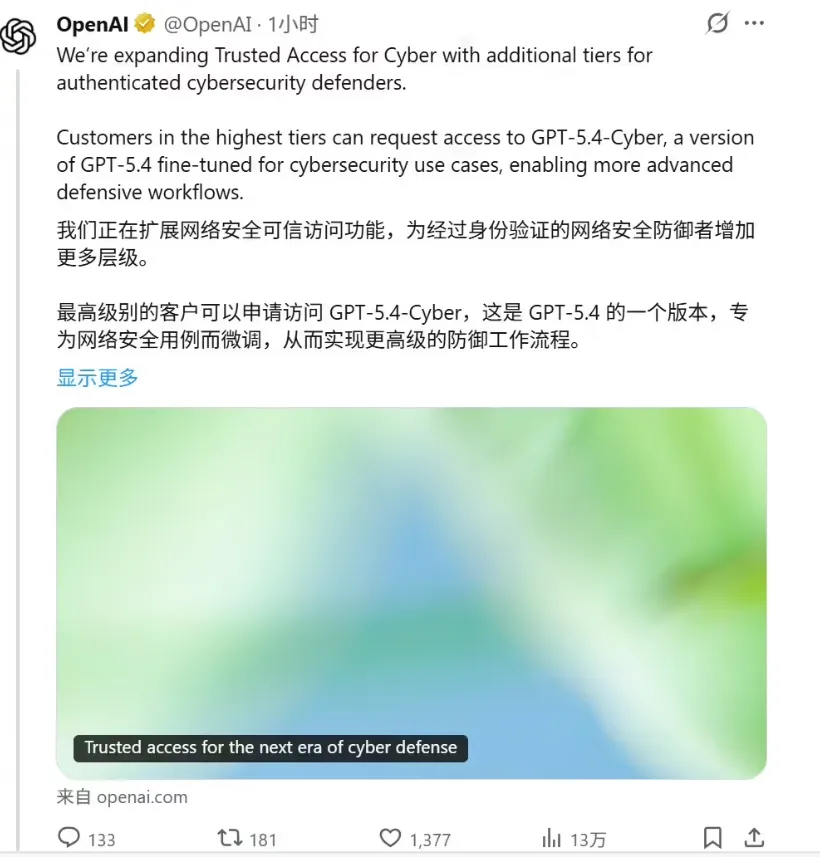
Task: Expand the post with 显示更多
Action: pyautogui.click(x=98, y=378)
